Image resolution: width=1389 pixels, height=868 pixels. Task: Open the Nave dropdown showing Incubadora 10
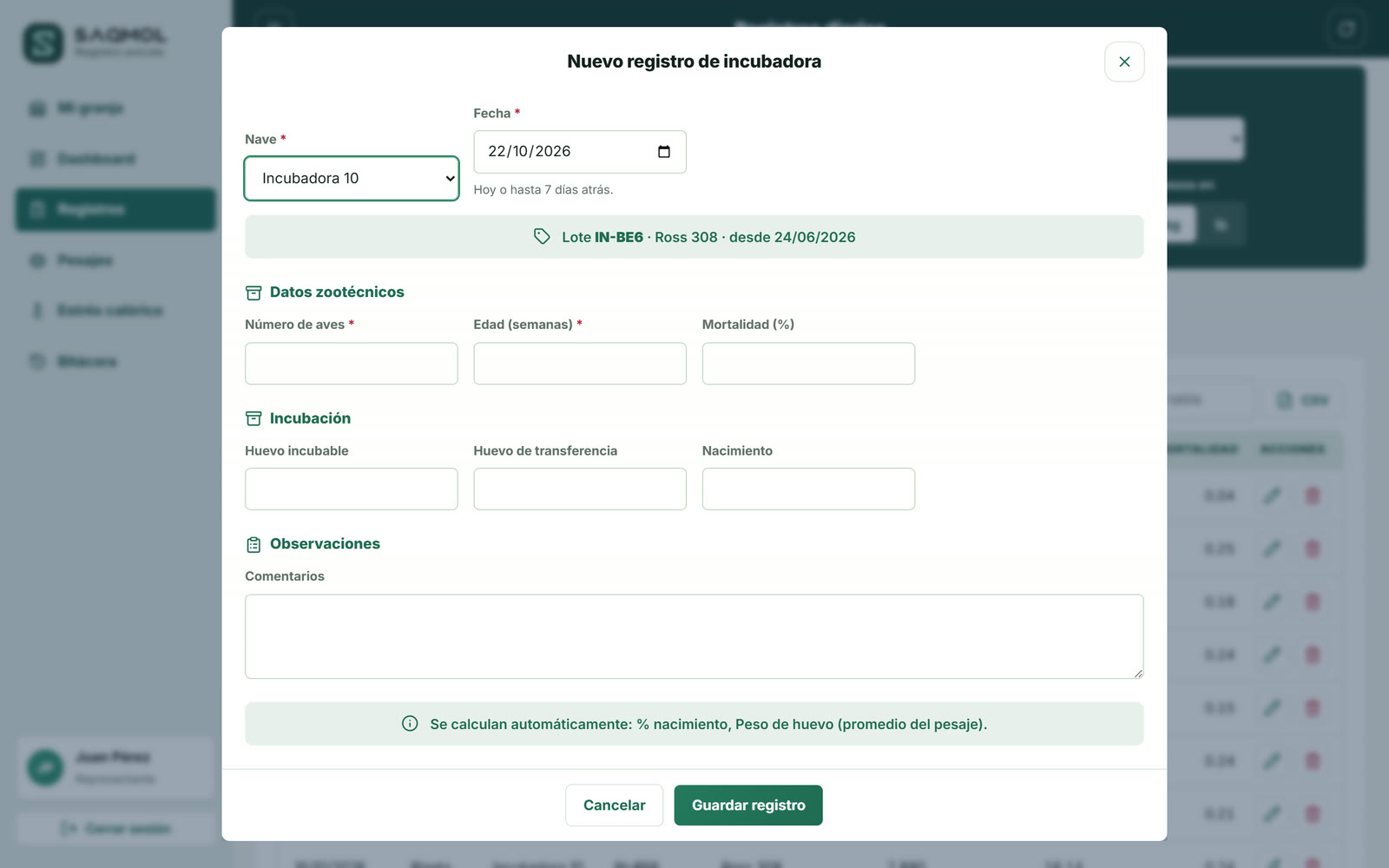click(x=352, y=178)
